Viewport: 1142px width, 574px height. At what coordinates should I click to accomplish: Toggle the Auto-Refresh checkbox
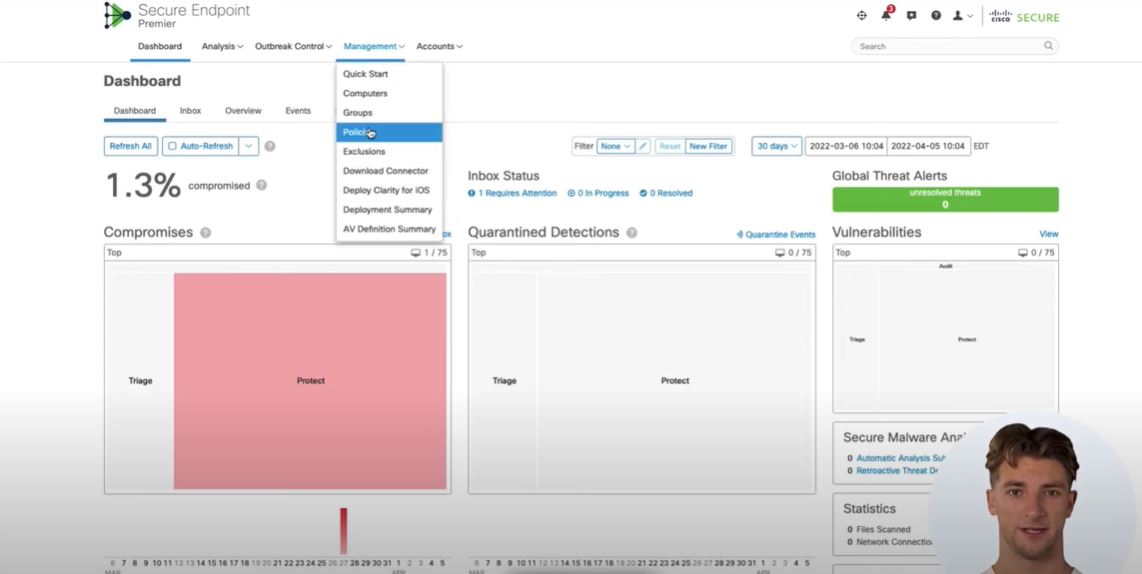[173, 146]
